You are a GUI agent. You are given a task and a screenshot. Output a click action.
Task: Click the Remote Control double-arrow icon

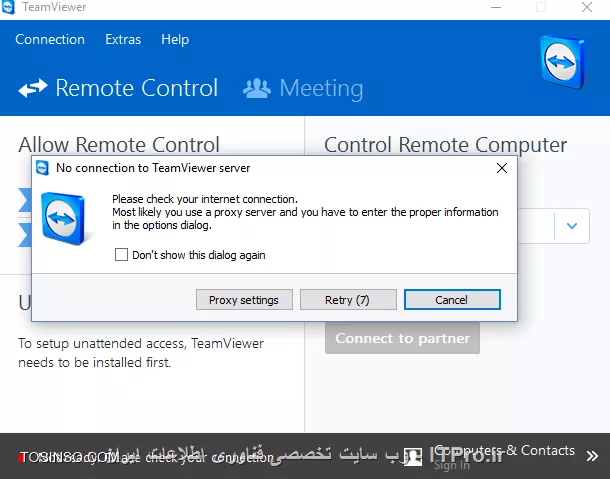(33, 88)
